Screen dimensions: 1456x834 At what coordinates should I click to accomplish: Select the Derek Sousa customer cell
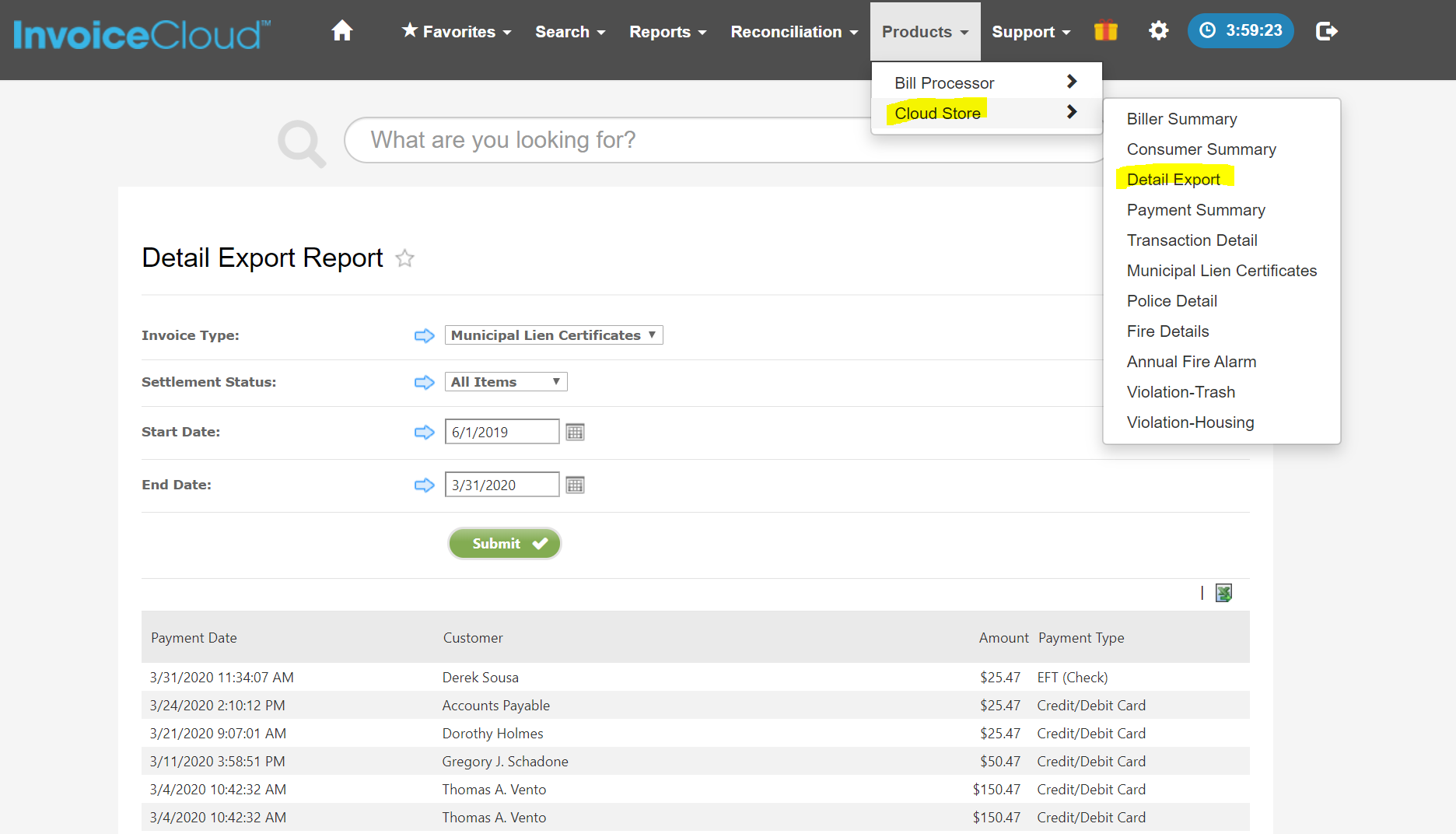point(480,678)
